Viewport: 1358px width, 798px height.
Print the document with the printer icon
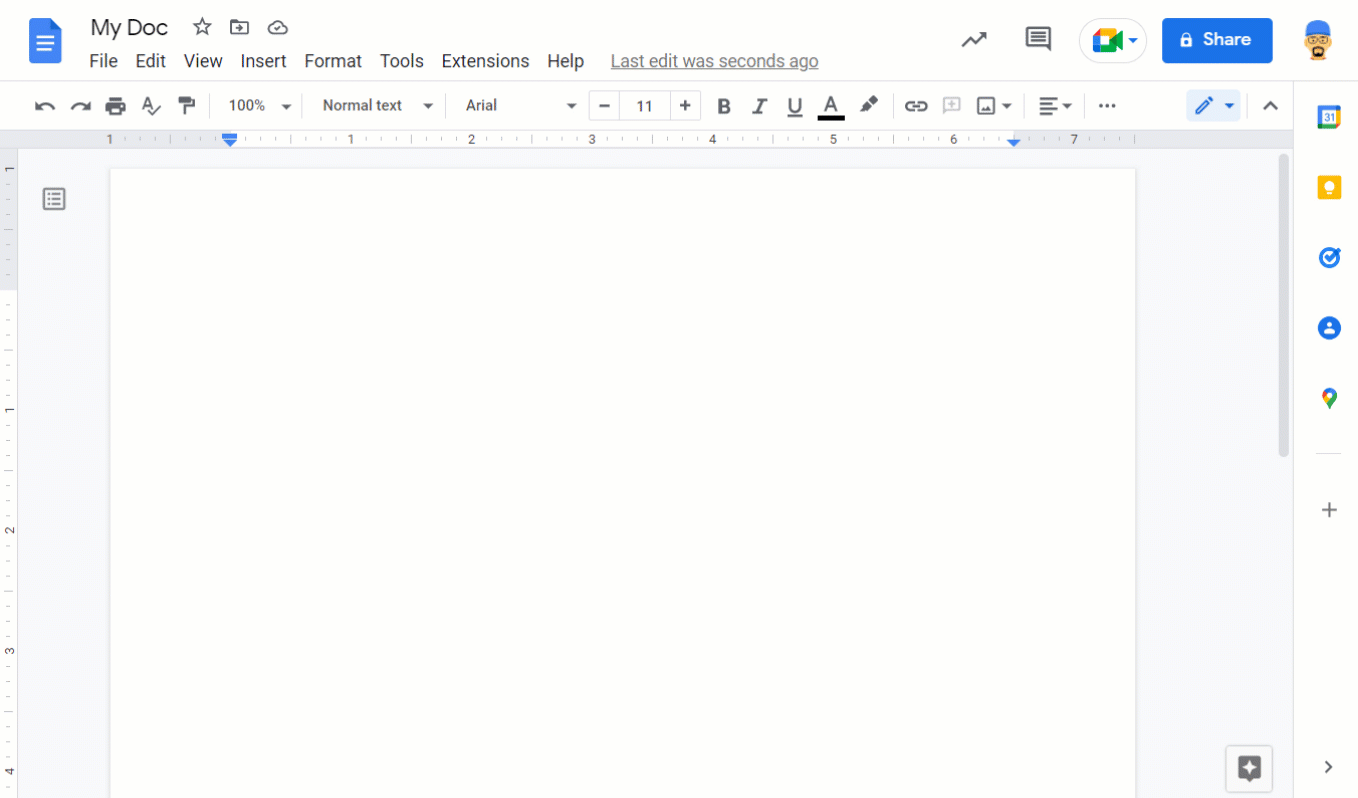tap(116, 106)
